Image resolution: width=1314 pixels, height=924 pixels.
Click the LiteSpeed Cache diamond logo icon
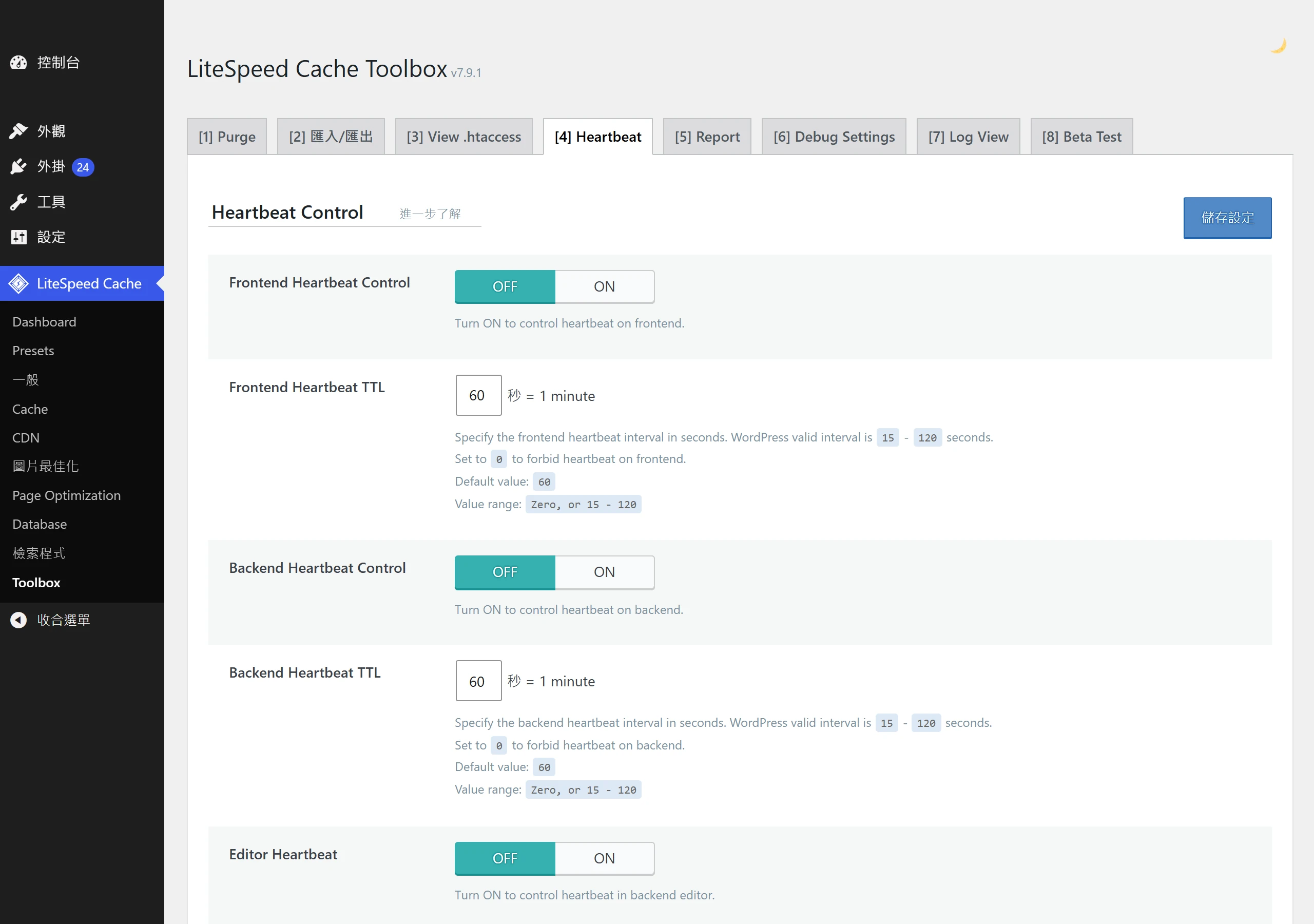pos(18,283)
